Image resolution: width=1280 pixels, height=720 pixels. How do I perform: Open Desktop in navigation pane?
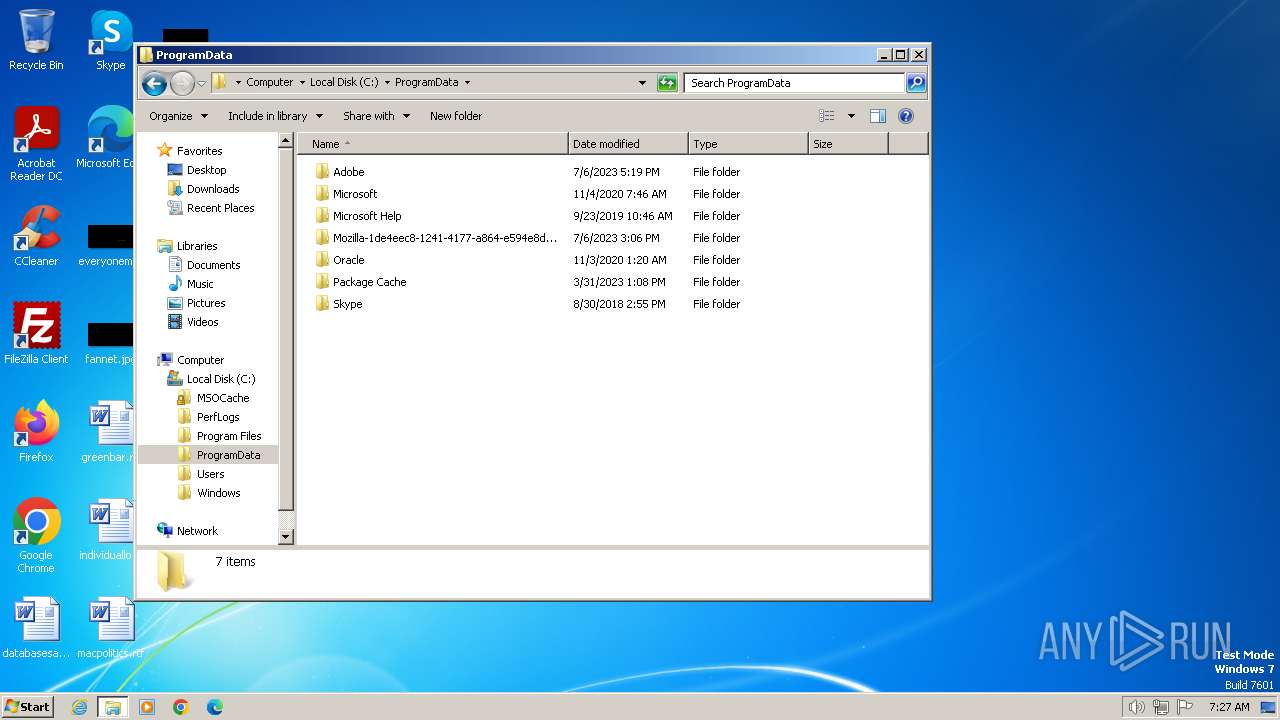point(206,170)
